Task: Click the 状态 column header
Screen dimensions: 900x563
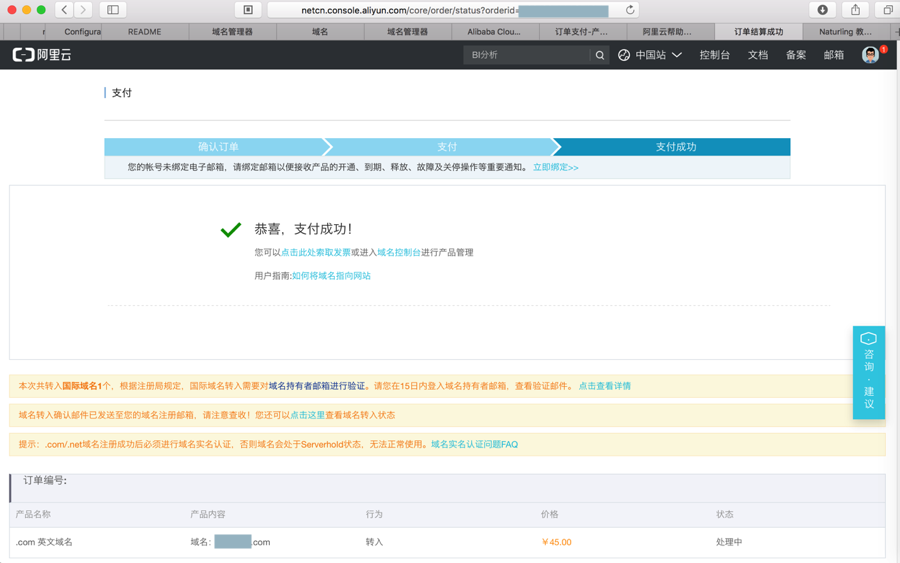Action: tap(724, 514)
